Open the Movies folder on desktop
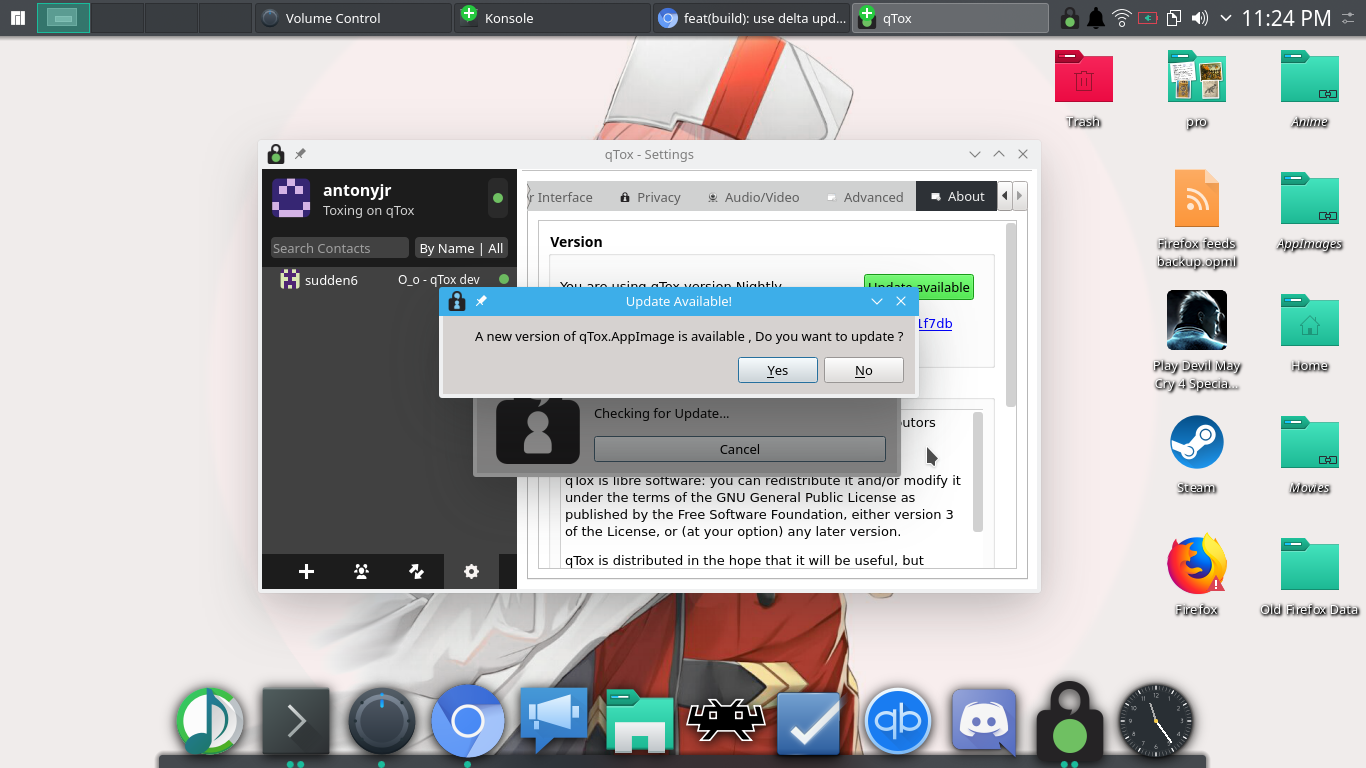The width and height of the screenshot is (1366, 768). pyautogui.click(x=1309, y=455)
